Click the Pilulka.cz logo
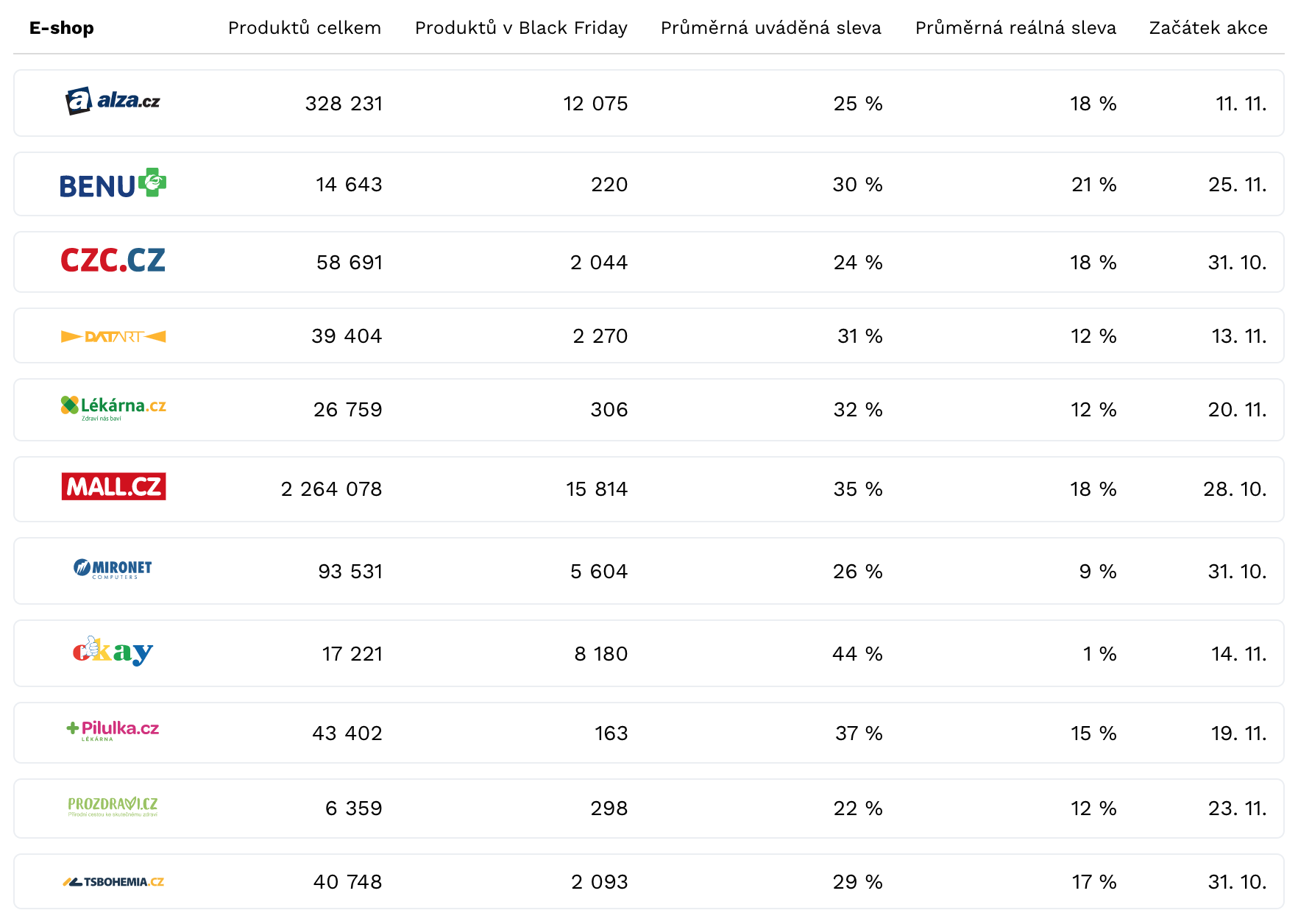 tap(113, 730)
